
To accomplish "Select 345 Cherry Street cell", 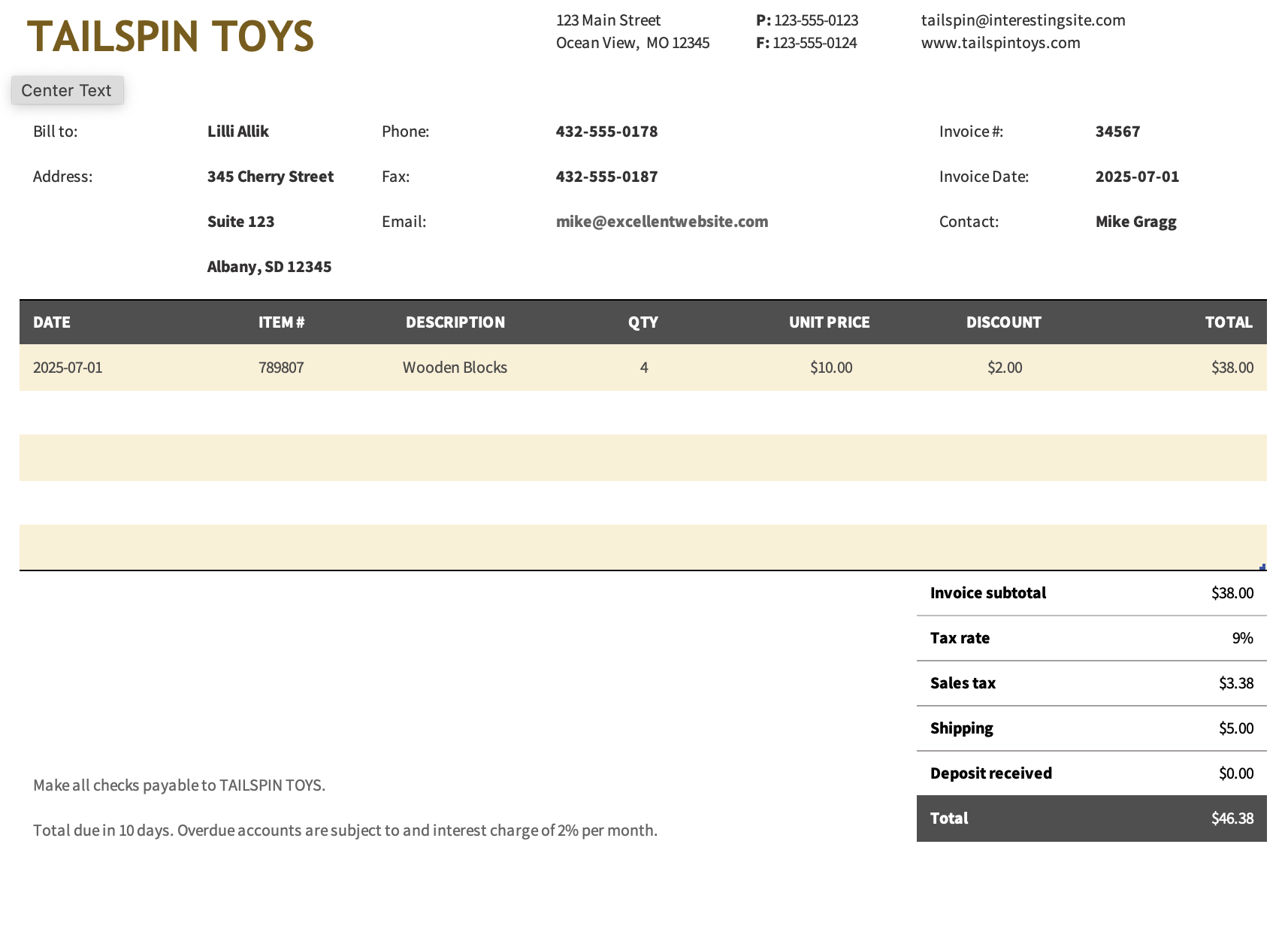I will point(270,177).
